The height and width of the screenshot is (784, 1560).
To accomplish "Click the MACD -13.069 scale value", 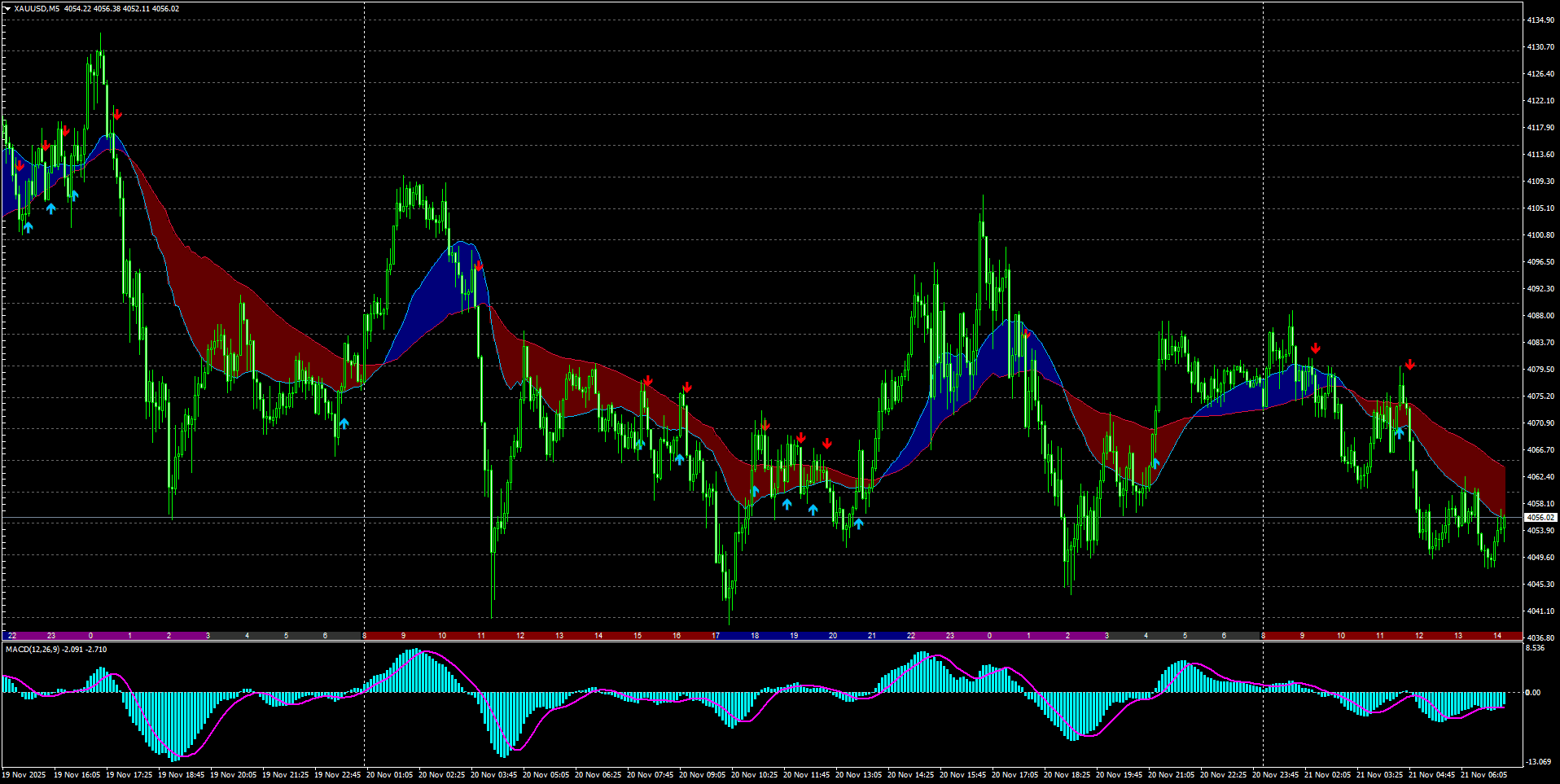I will coord(1537,762).
